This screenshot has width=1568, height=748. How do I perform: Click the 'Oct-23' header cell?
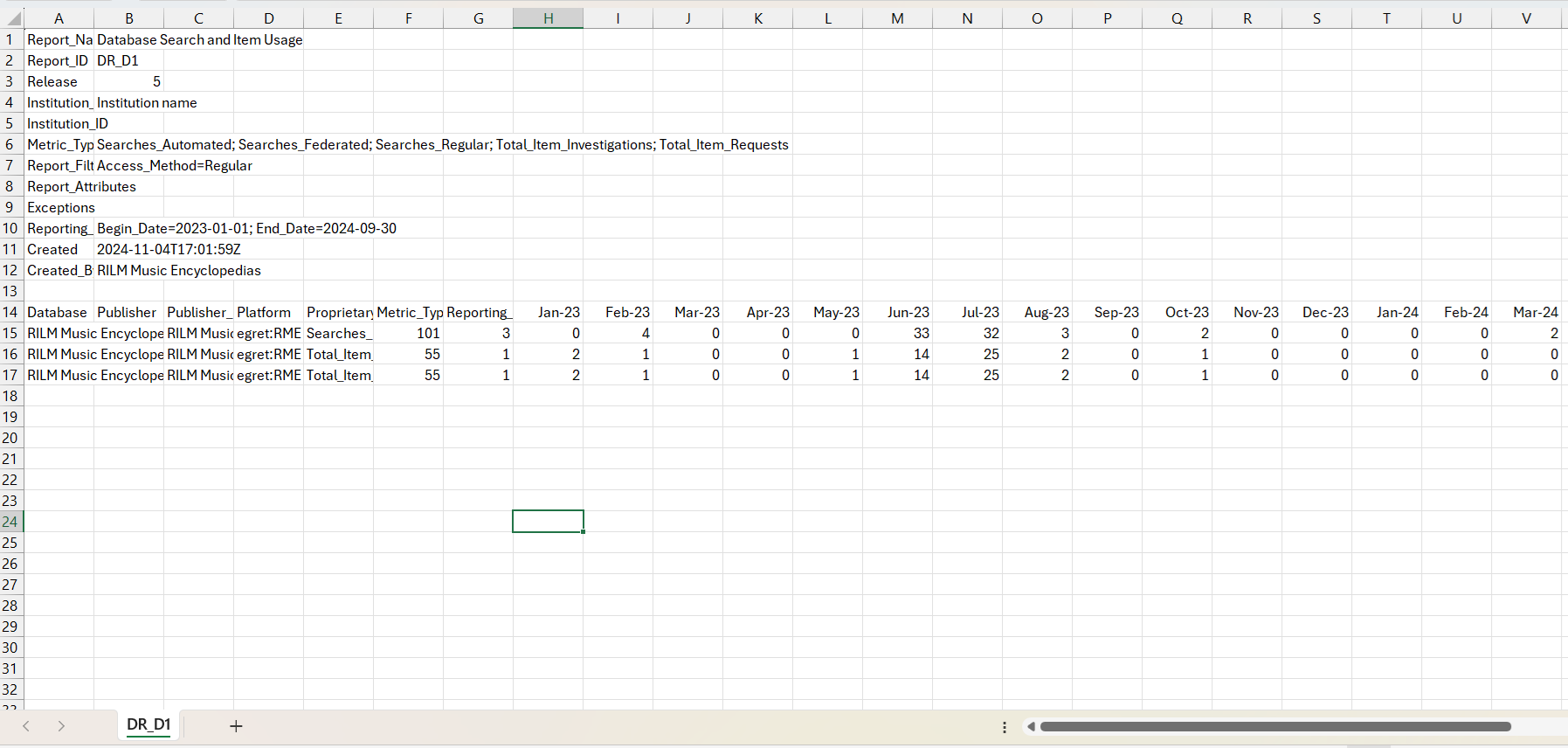1177,312
